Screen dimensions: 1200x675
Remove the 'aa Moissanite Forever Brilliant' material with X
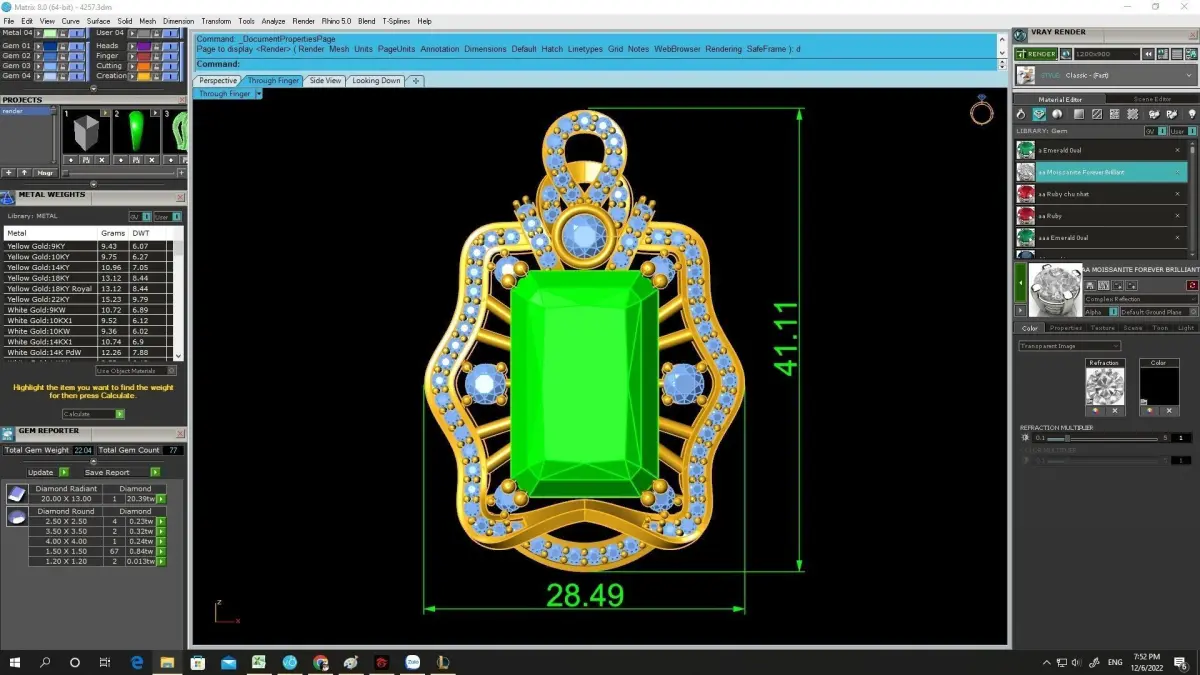[x=1177, y=172]
